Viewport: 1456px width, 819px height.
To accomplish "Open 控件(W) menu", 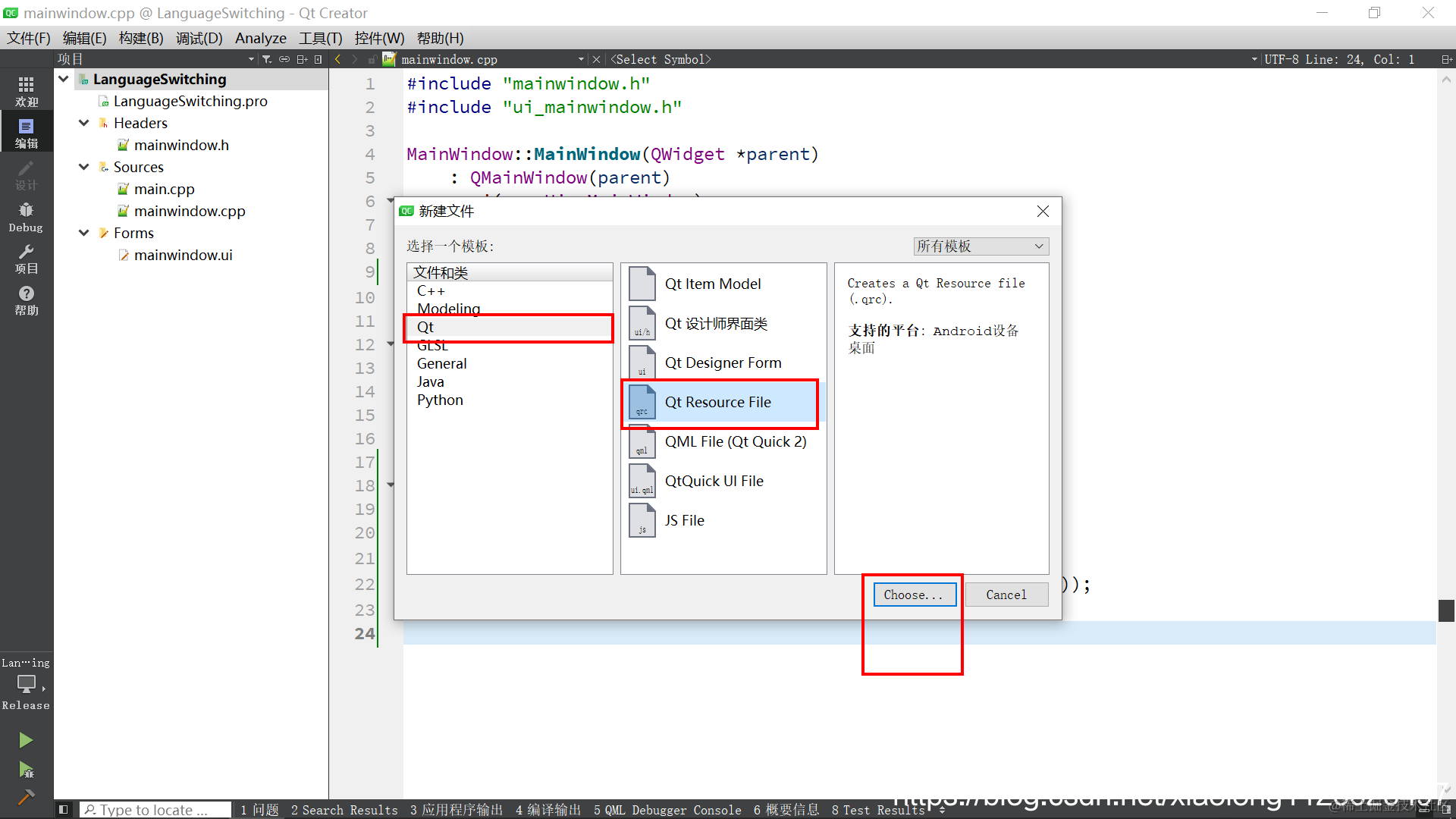I will (x=379, y=38).
